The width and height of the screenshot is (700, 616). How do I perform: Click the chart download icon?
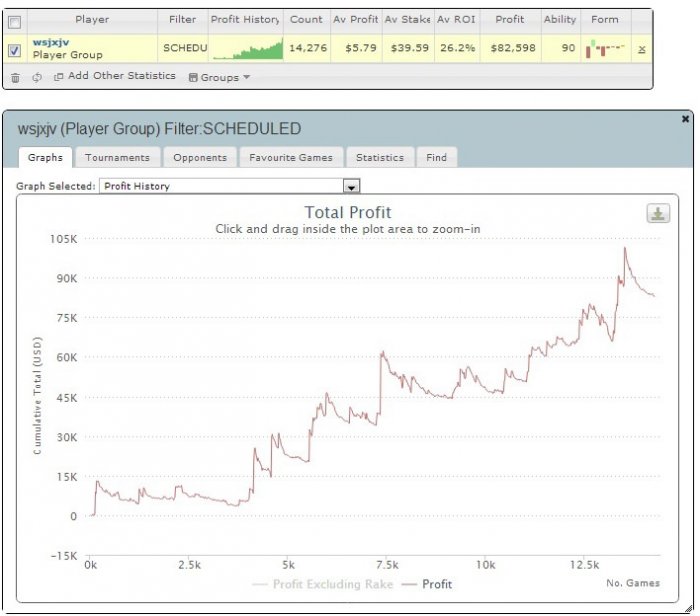pyautogui.click(x=658, y=213)
